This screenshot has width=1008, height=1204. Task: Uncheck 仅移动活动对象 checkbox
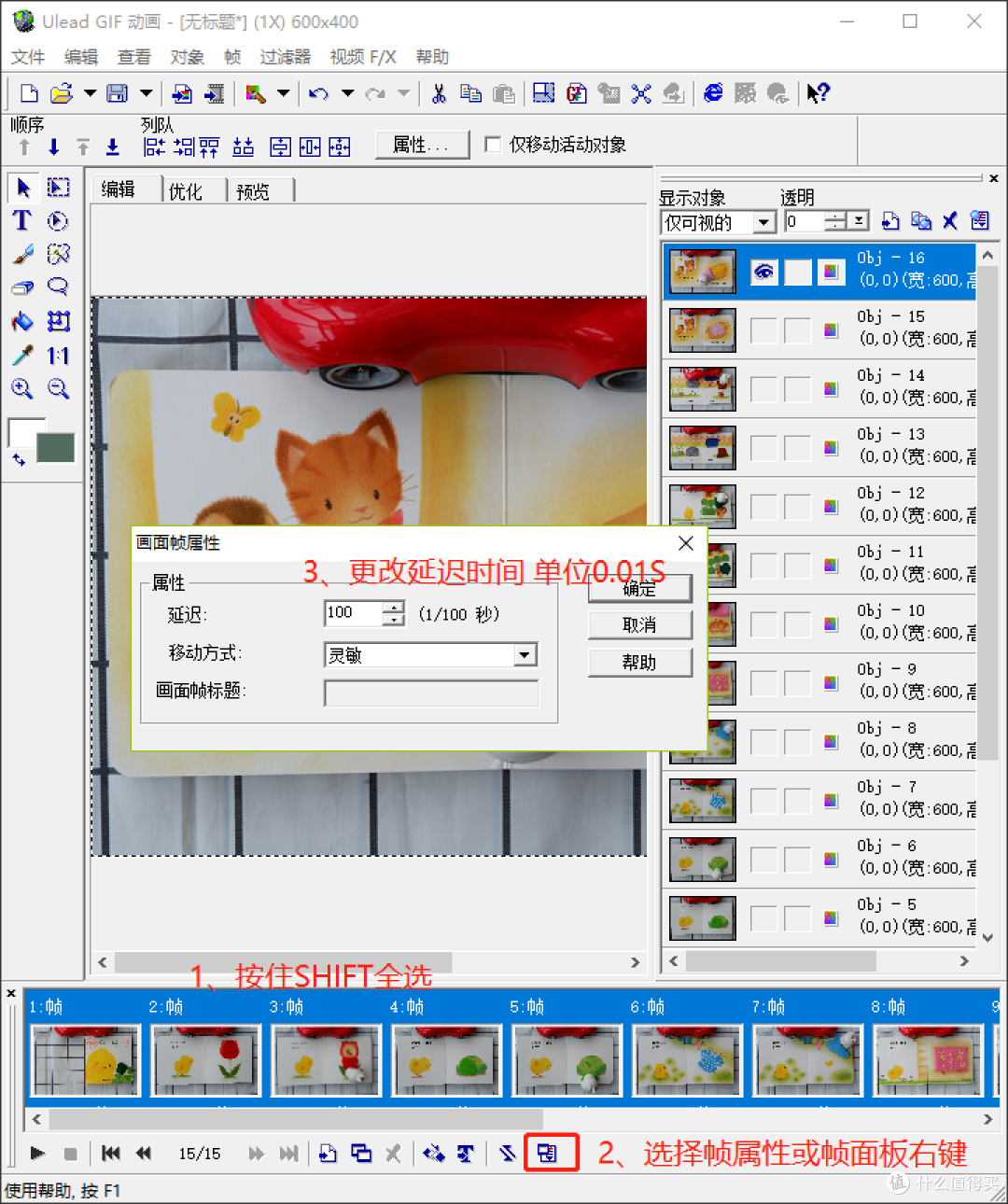(493, 144)
